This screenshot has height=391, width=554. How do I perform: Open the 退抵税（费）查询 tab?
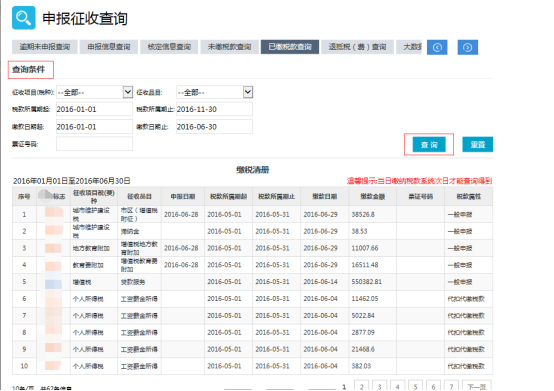[357, 47]
